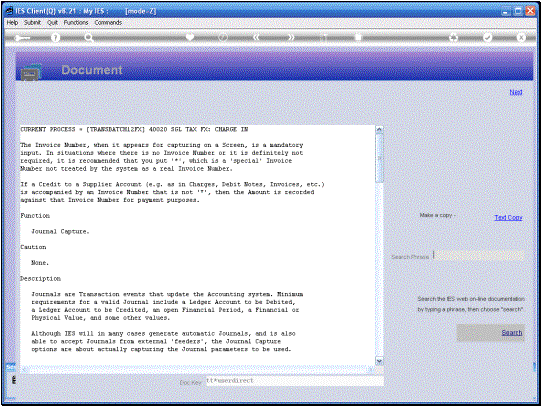The height and width of the screenshot is (406, 541).
Task: Click inside the Search Phrase field
Action: click(479, 256)
